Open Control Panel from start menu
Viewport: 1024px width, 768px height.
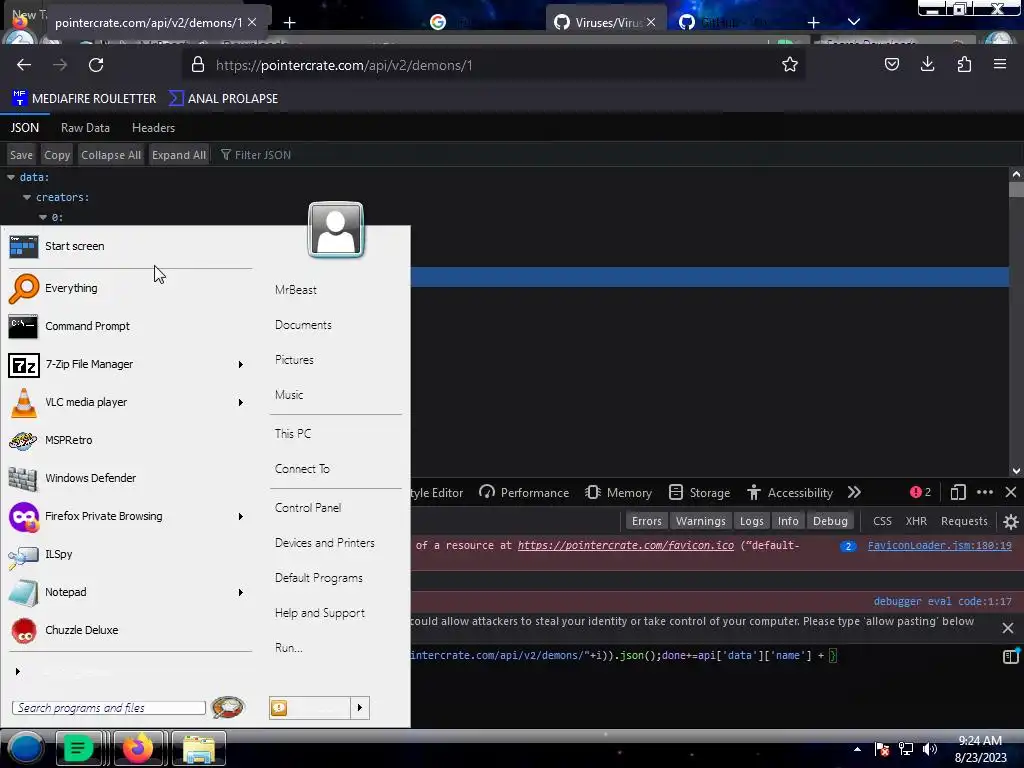(308, 508)
